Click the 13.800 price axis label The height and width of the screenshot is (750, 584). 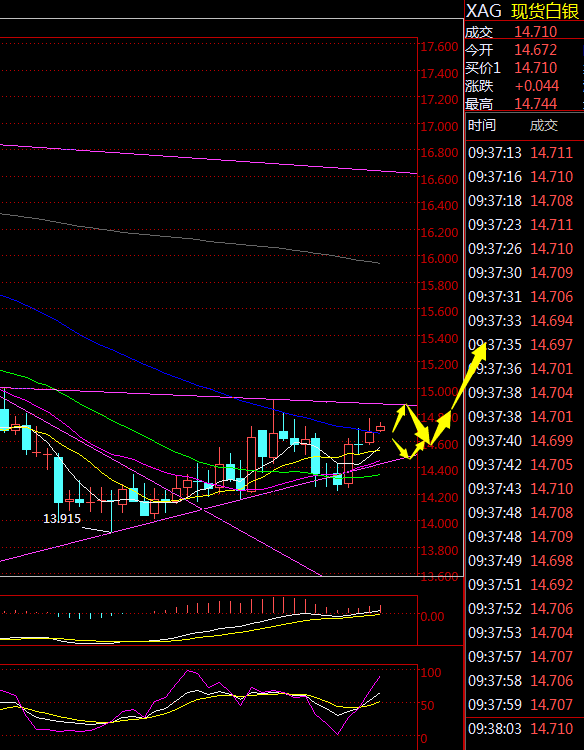439,551
